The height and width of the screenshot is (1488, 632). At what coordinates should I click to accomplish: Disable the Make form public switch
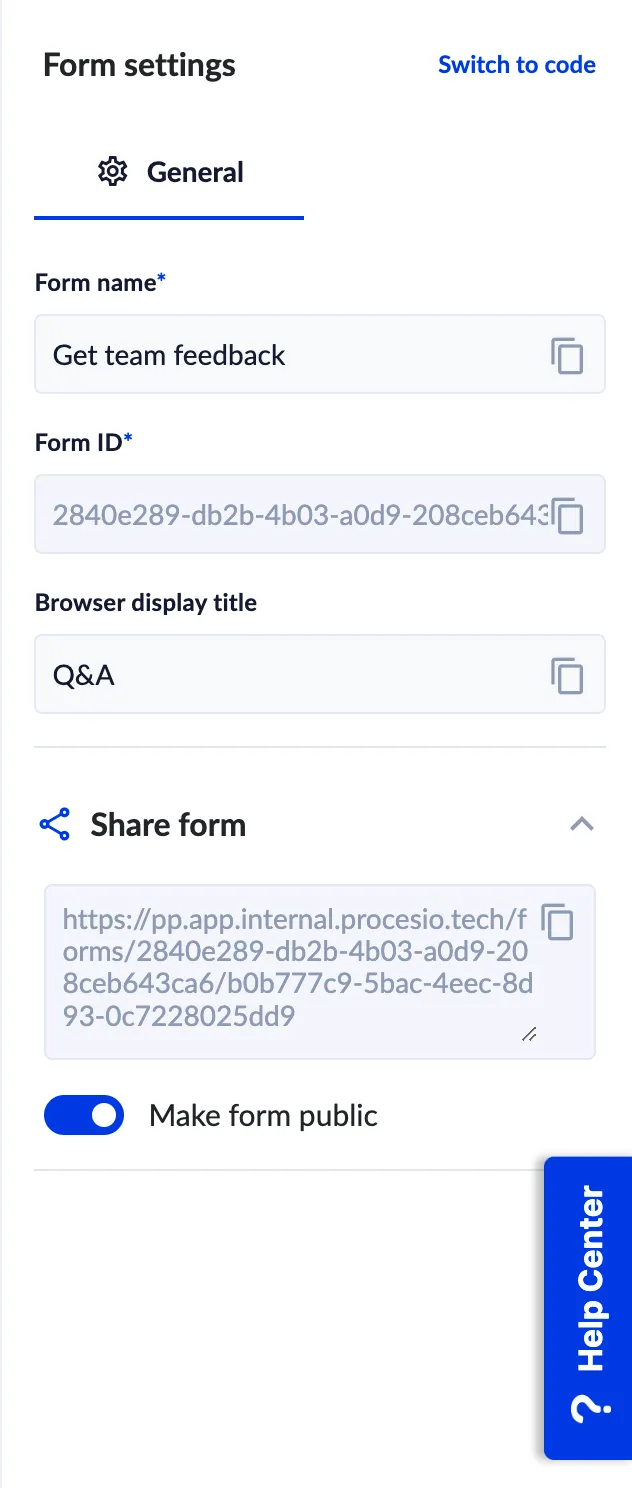coord(84,1115)
